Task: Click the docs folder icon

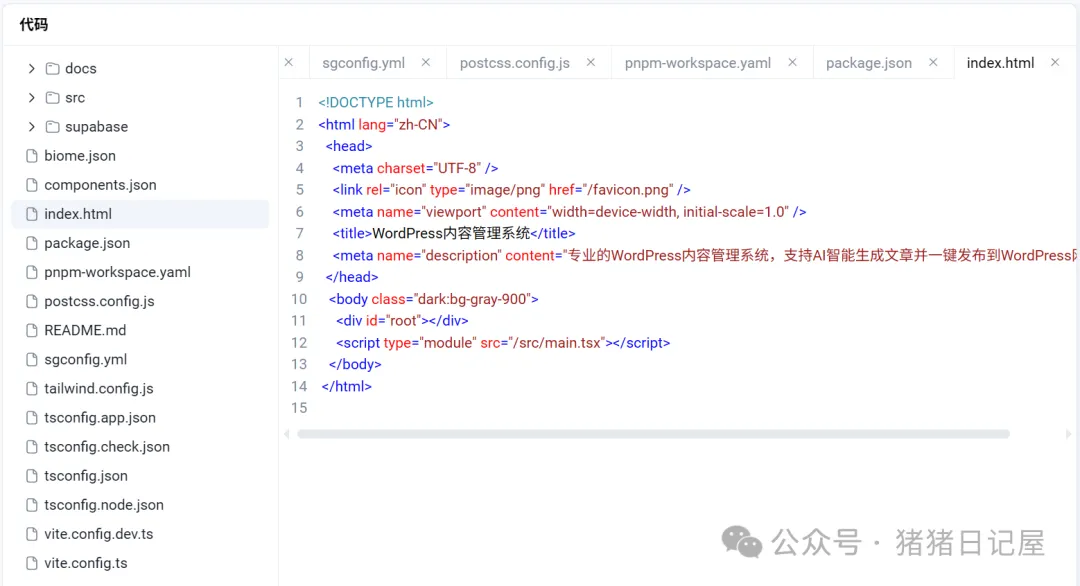Action: 53,69
